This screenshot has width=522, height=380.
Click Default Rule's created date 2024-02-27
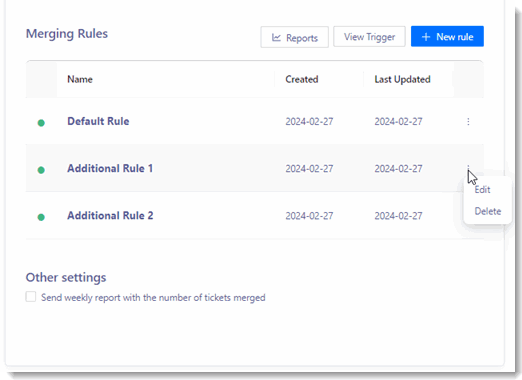point(309,121)
